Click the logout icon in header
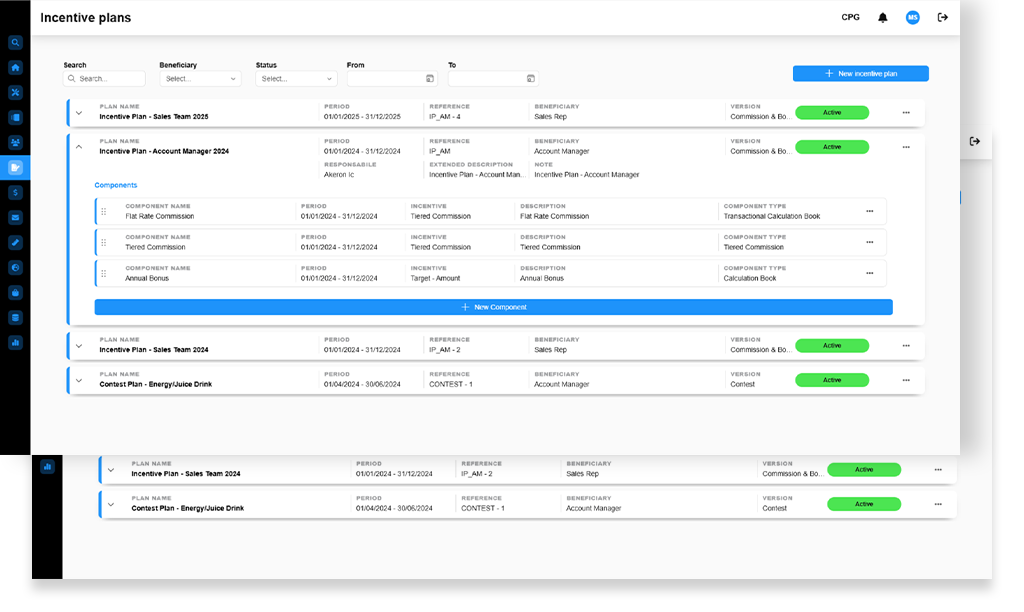 [942, 18]
